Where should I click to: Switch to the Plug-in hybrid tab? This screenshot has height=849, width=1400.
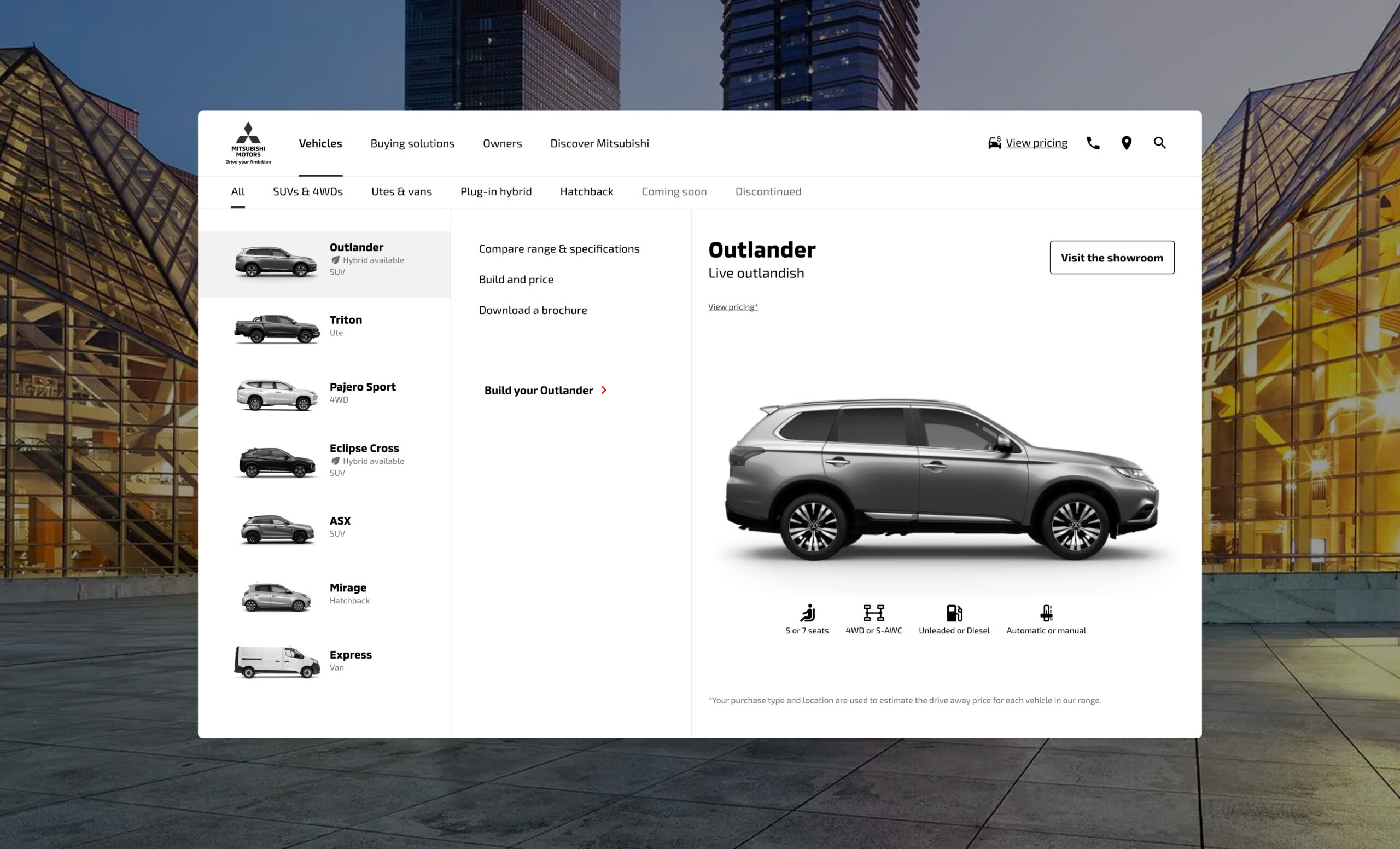pos(496,191)
